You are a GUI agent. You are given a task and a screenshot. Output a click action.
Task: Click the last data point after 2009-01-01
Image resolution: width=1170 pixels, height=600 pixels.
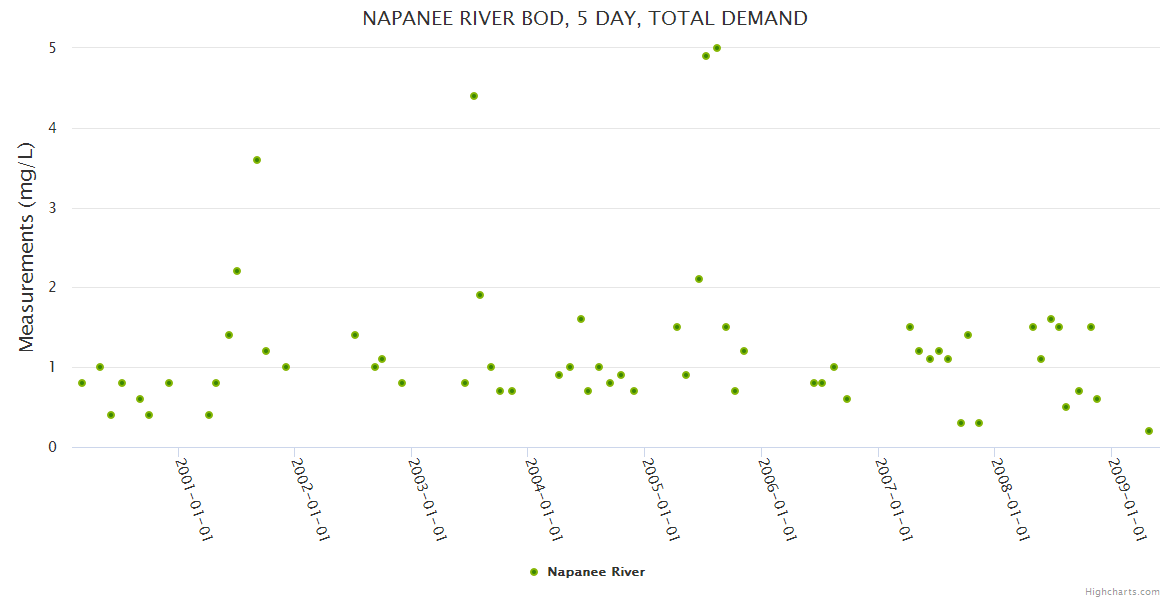[x=1149, y=431]
